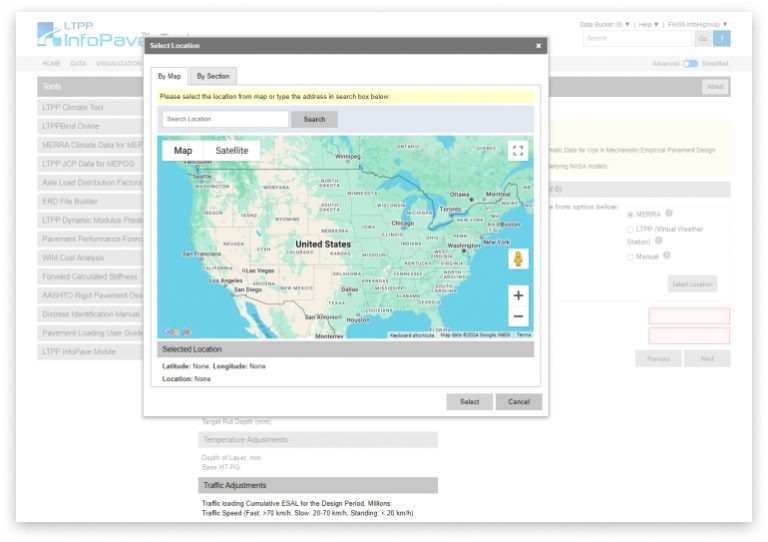Click the blue question mark help icon
Viewport: 768px width, 542px height.
click(722, 38)
